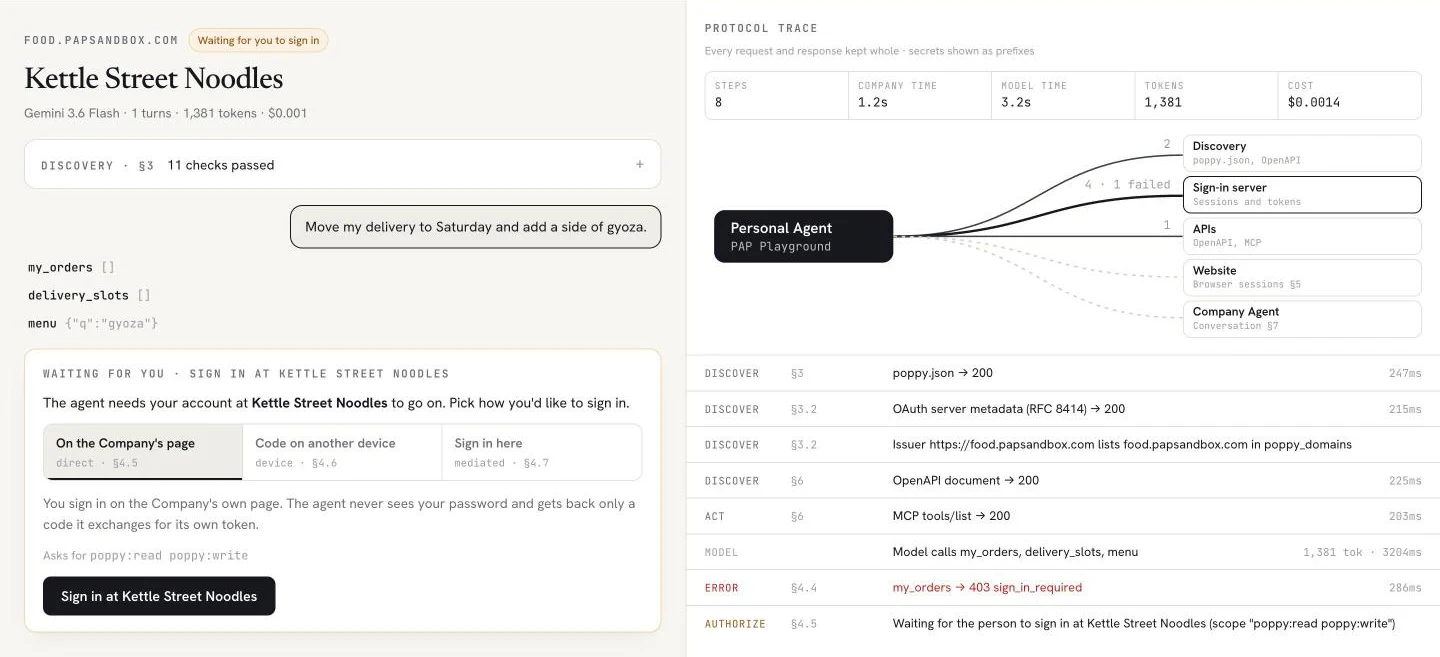
Task: Open the poppy.json → 200 trace row
Action: coord(1063,373)
